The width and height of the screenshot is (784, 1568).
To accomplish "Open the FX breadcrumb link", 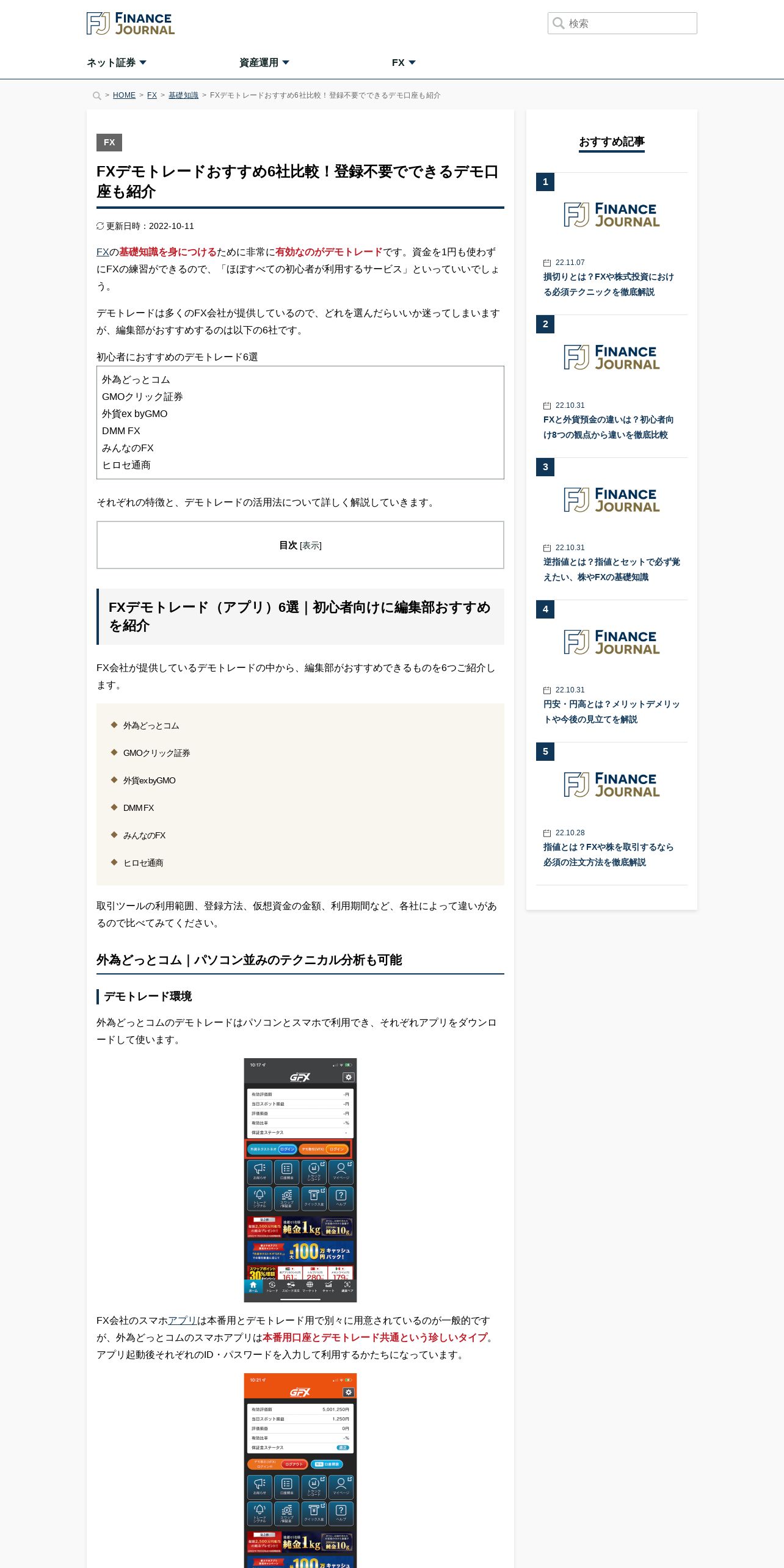I will tap(152, 95).
